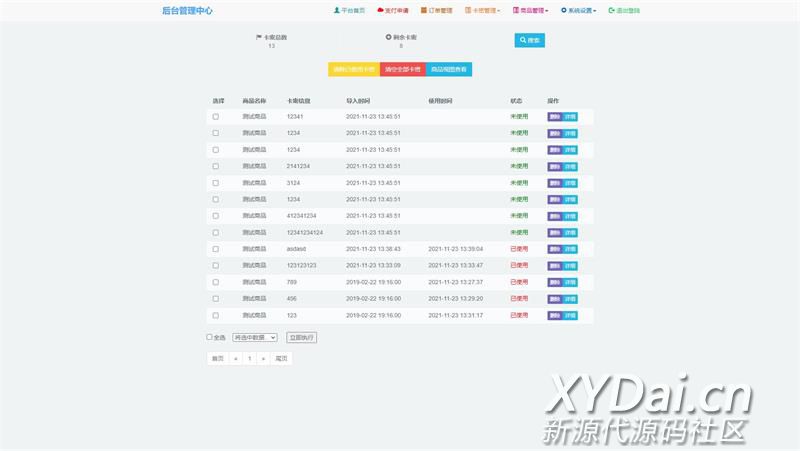Image resolution: width=800 pixels, height=451 pixels.
Task: Open the bulk action select dropdown
Action: (x=254, y=338)
